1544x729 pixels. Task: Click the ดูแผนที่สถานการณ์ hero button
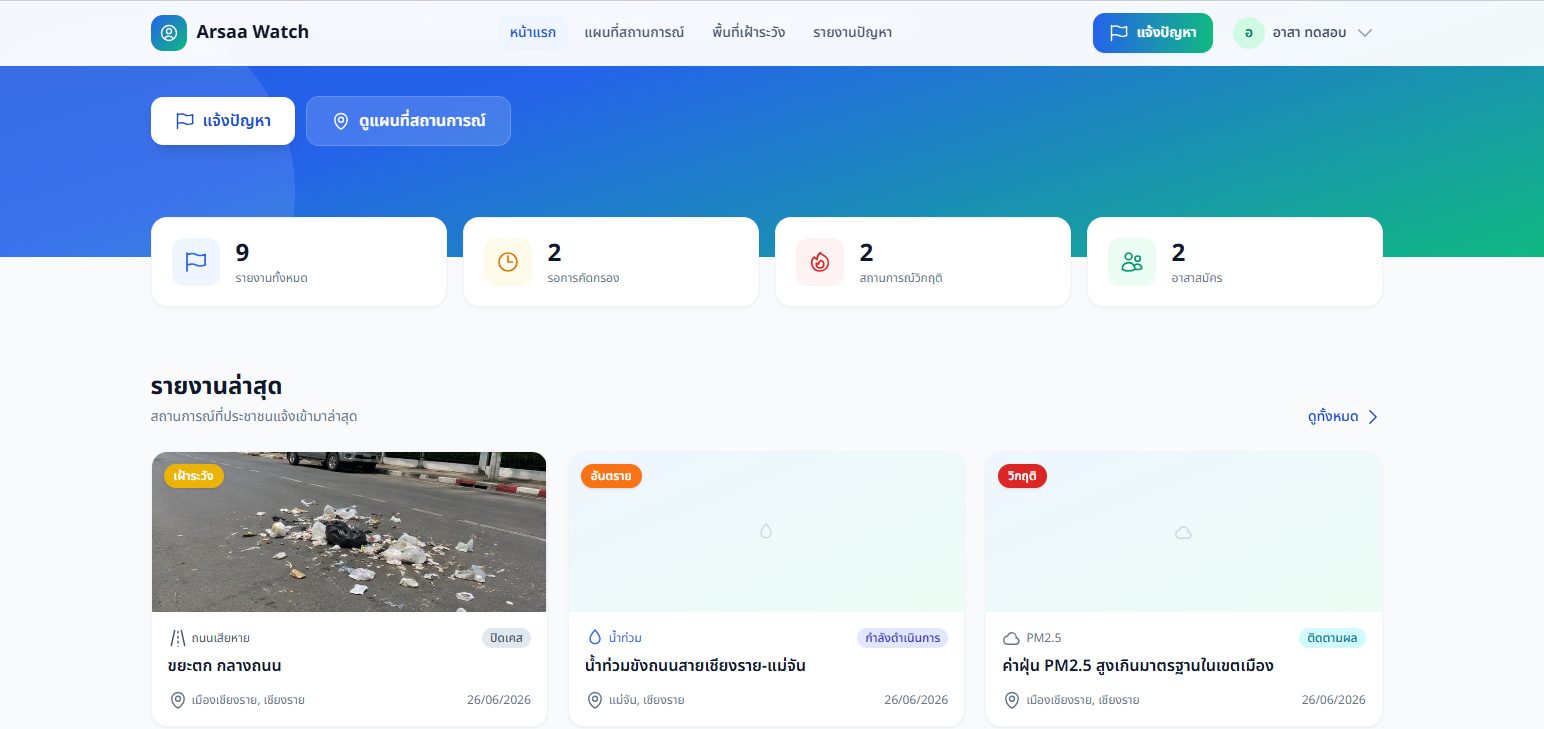pos(408,121)
